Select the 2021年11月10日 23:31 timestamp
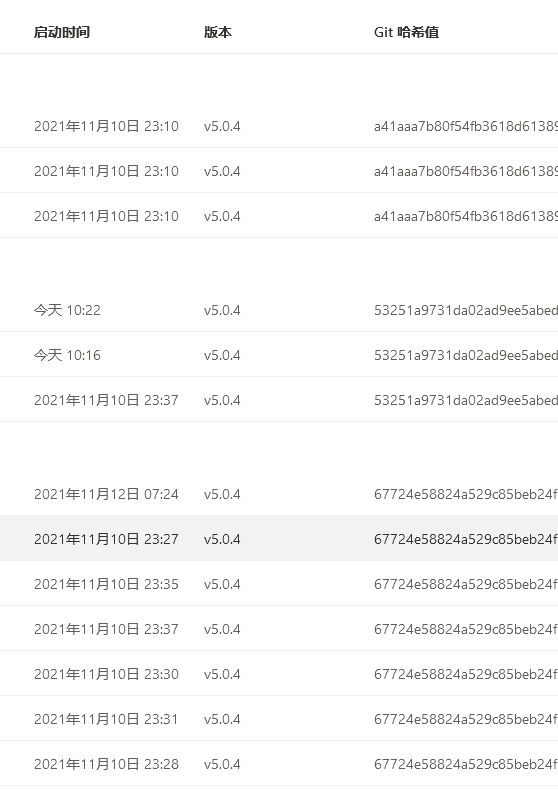 [x=106, y=719]
